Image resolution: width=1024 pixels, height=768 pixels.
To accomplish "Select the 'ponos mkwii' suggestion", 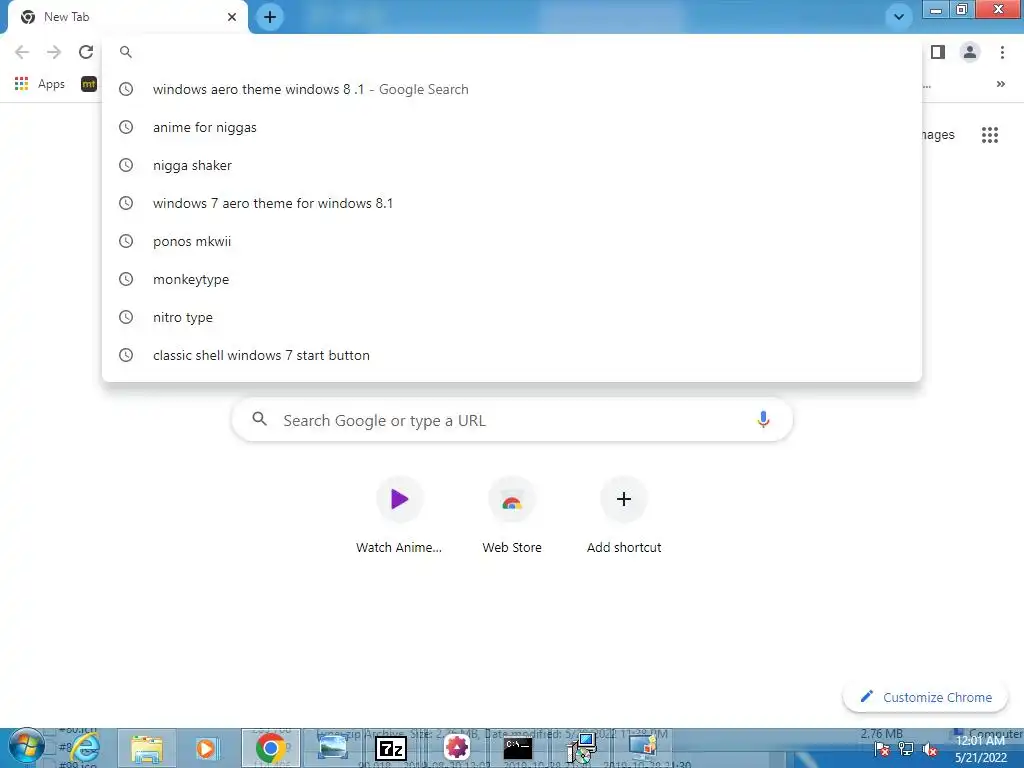I will [x=512, y=241].
